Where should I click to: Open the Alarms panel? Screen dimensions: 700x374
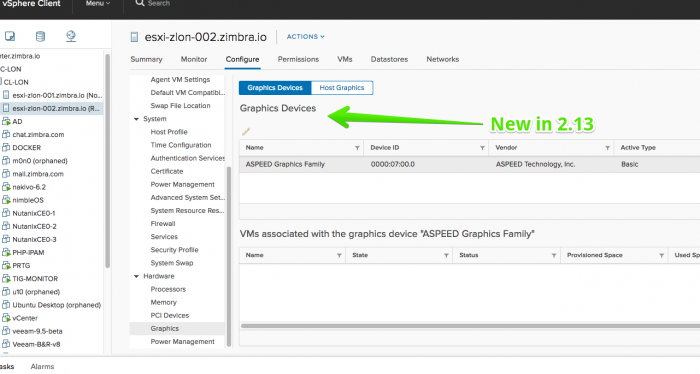(x=42, y=366)
